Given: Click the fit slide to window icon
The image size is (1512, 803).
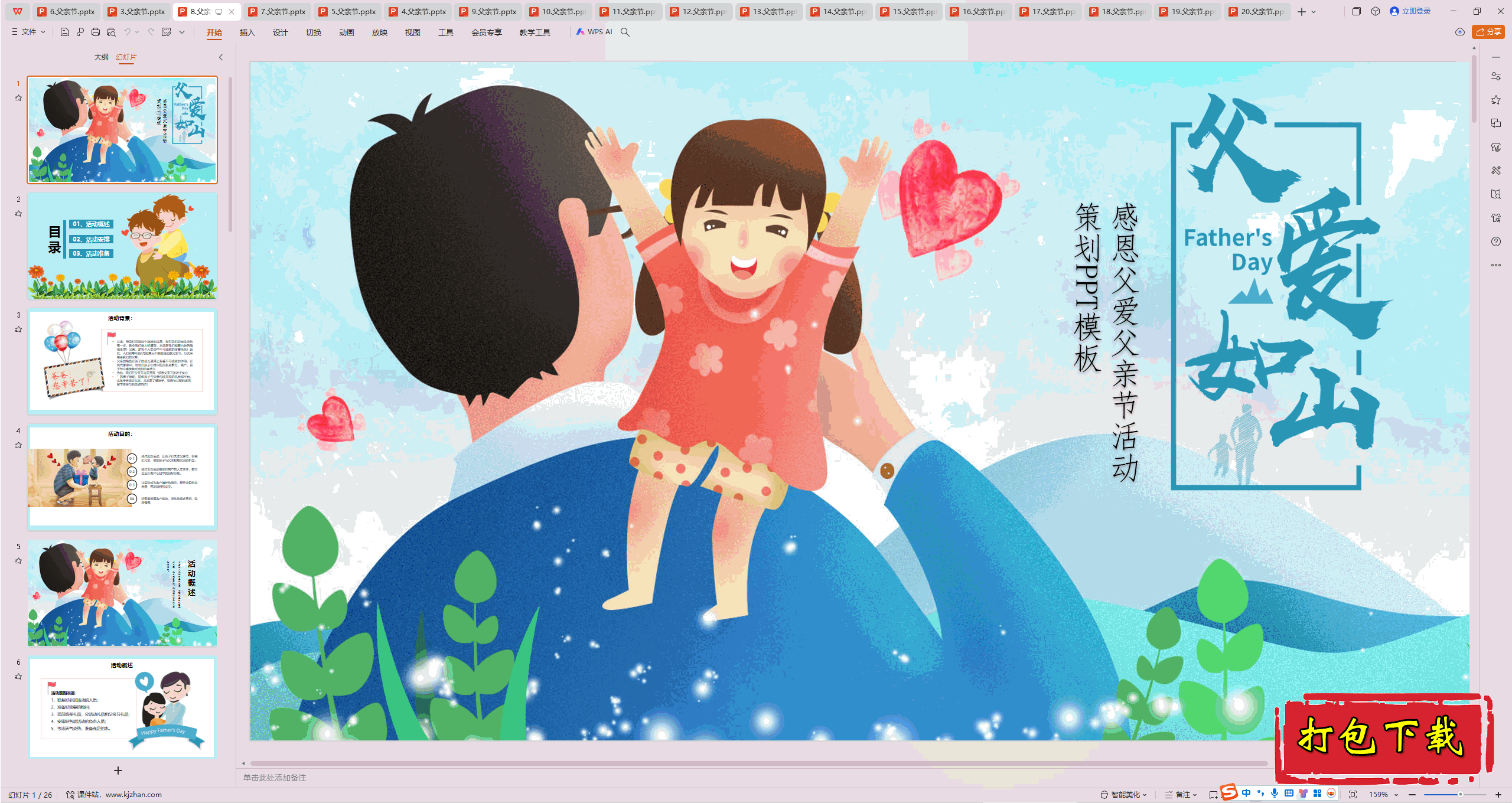Looking at the screenshot, I should [1353, 795].
